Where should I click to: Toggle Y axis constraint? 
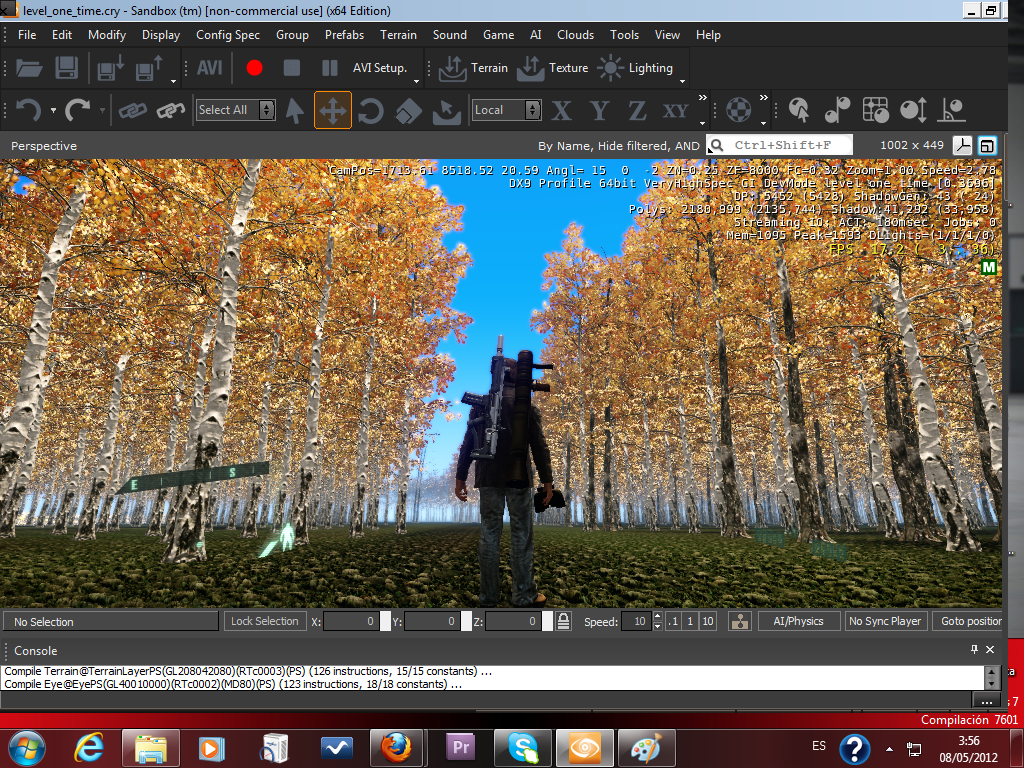click(x=600, y=110)
